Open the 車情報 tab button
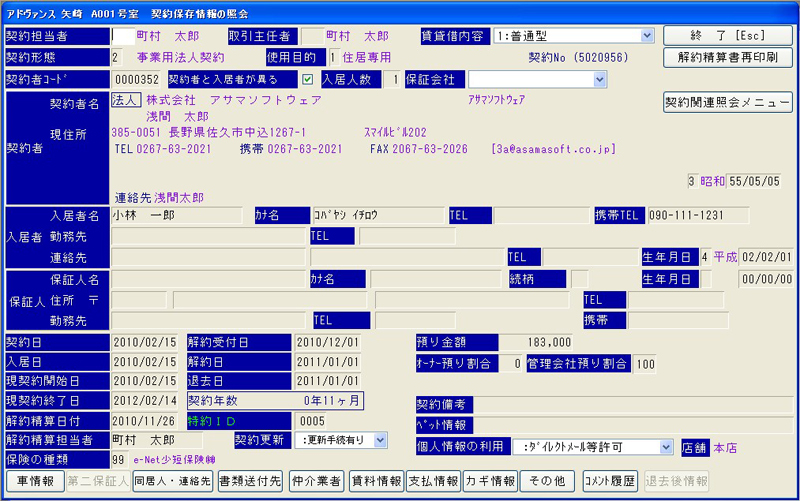 click(x=34, y=481)
